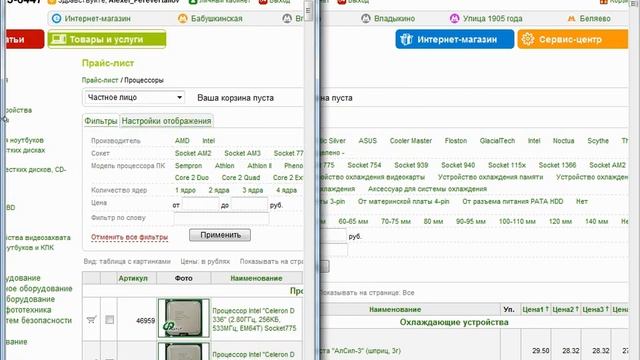Focus the price 'от' input field
This screenshot has height=360, width=640.
coord(200,204)
